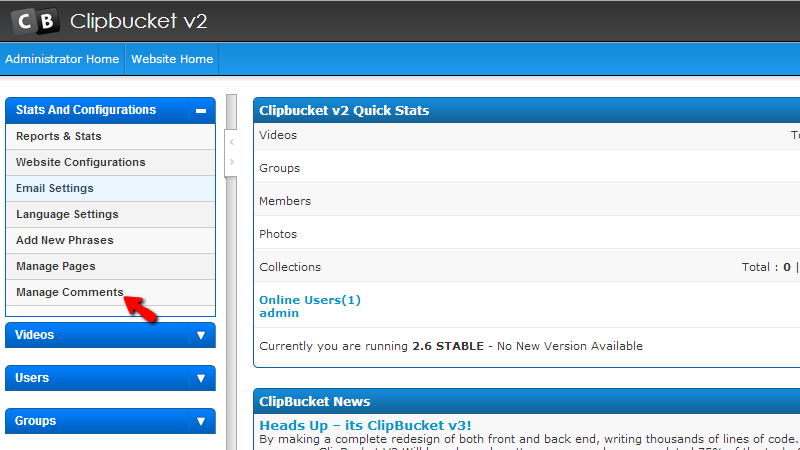Click Collections row in Quick Stats

[527, 267]
